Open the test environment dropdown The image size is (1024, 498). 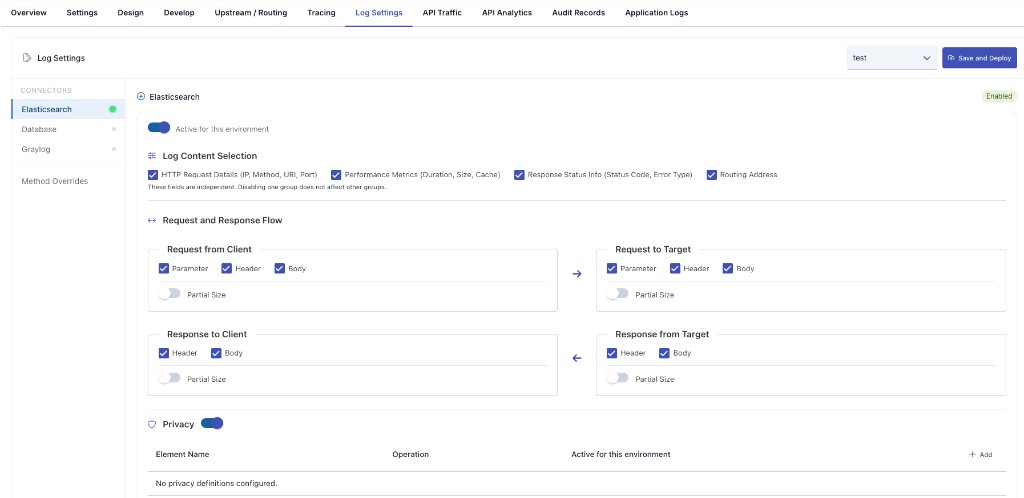tap(892, 57)
